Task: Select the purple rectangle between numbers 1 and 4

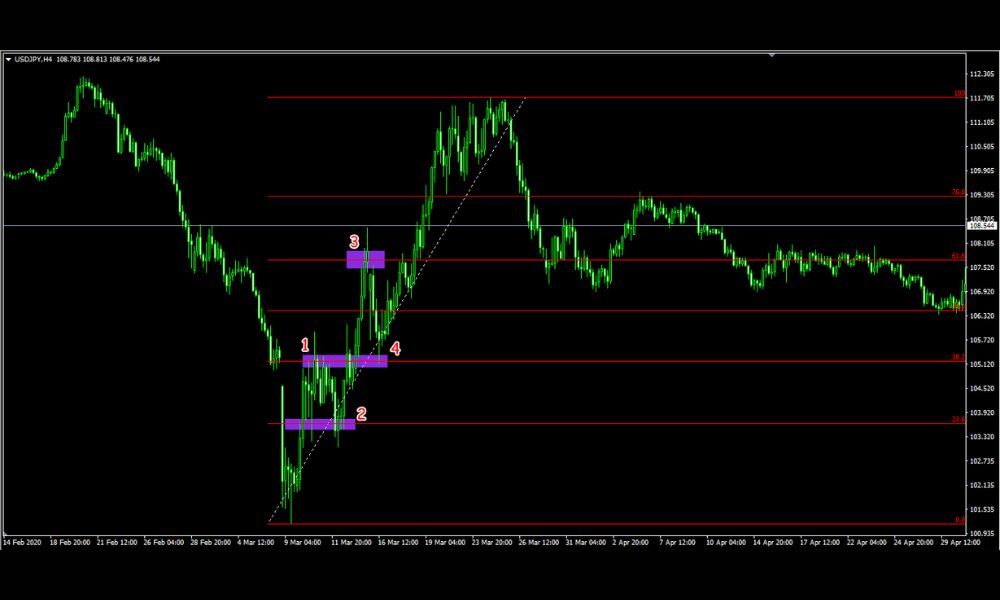Action: (x=345, y=361)
